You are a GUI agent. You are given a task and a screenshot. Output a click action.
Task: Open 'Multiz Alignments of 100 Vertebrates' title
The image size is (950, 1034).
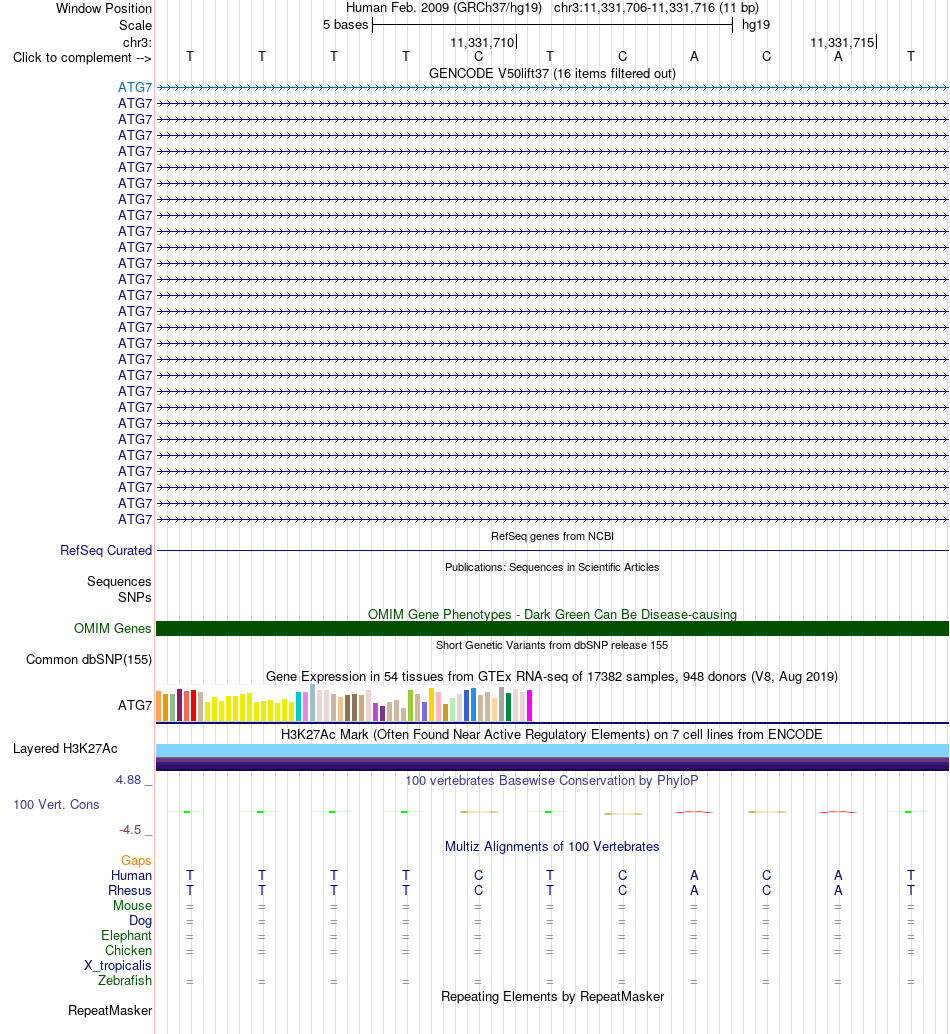[x=552, y=847]
